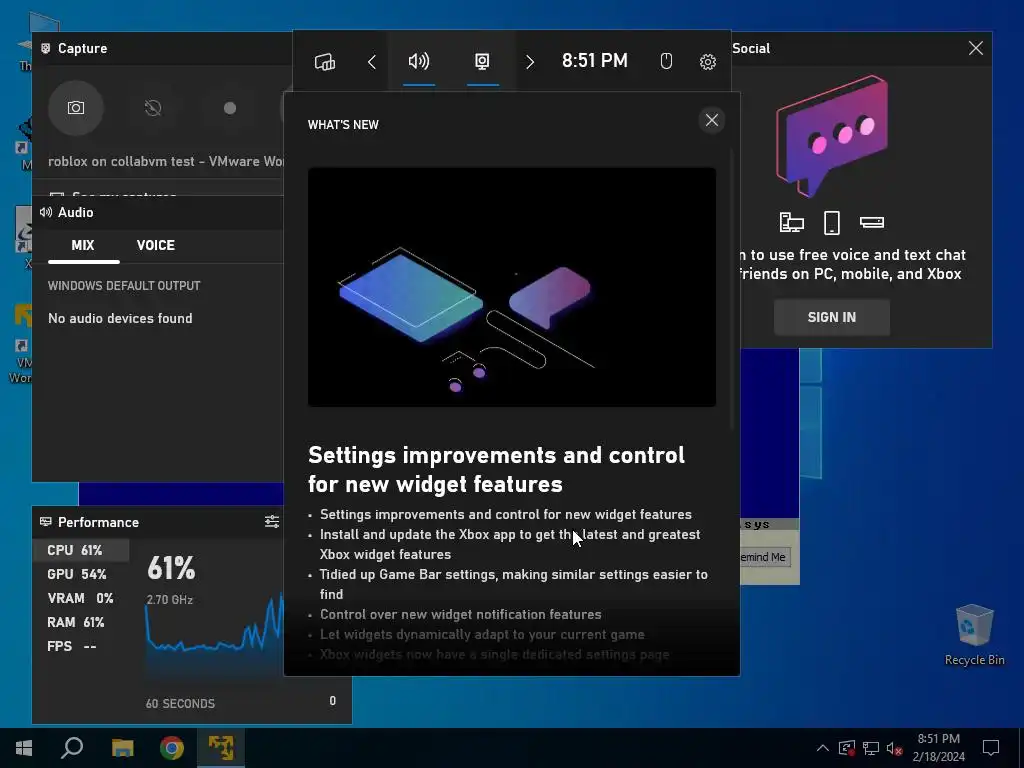
Task: Click the VMware Workstation taskbar icon
Action: 221,748
